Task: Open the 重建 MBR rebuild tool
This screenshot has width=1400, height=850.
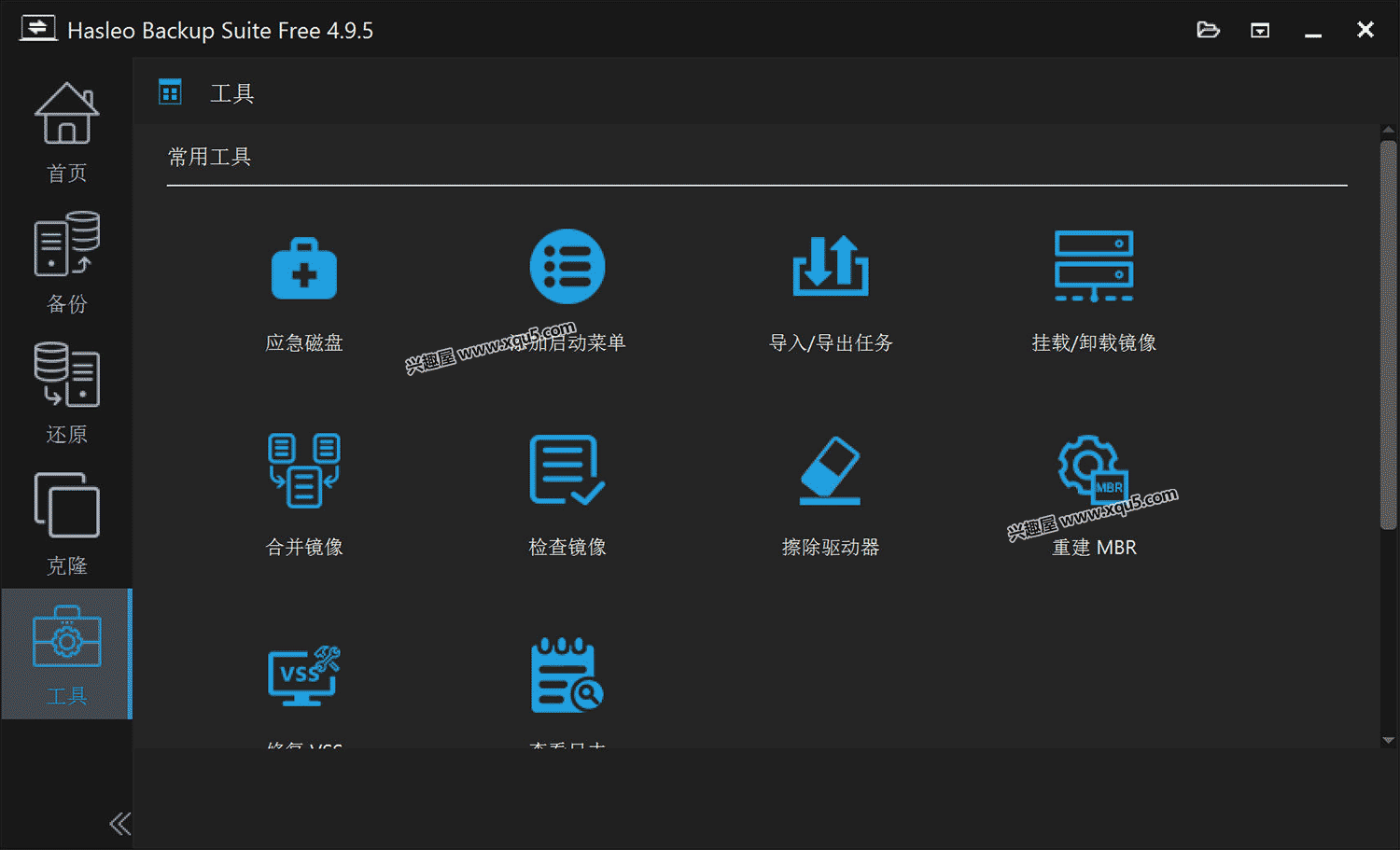Action: pos(1094,468)
